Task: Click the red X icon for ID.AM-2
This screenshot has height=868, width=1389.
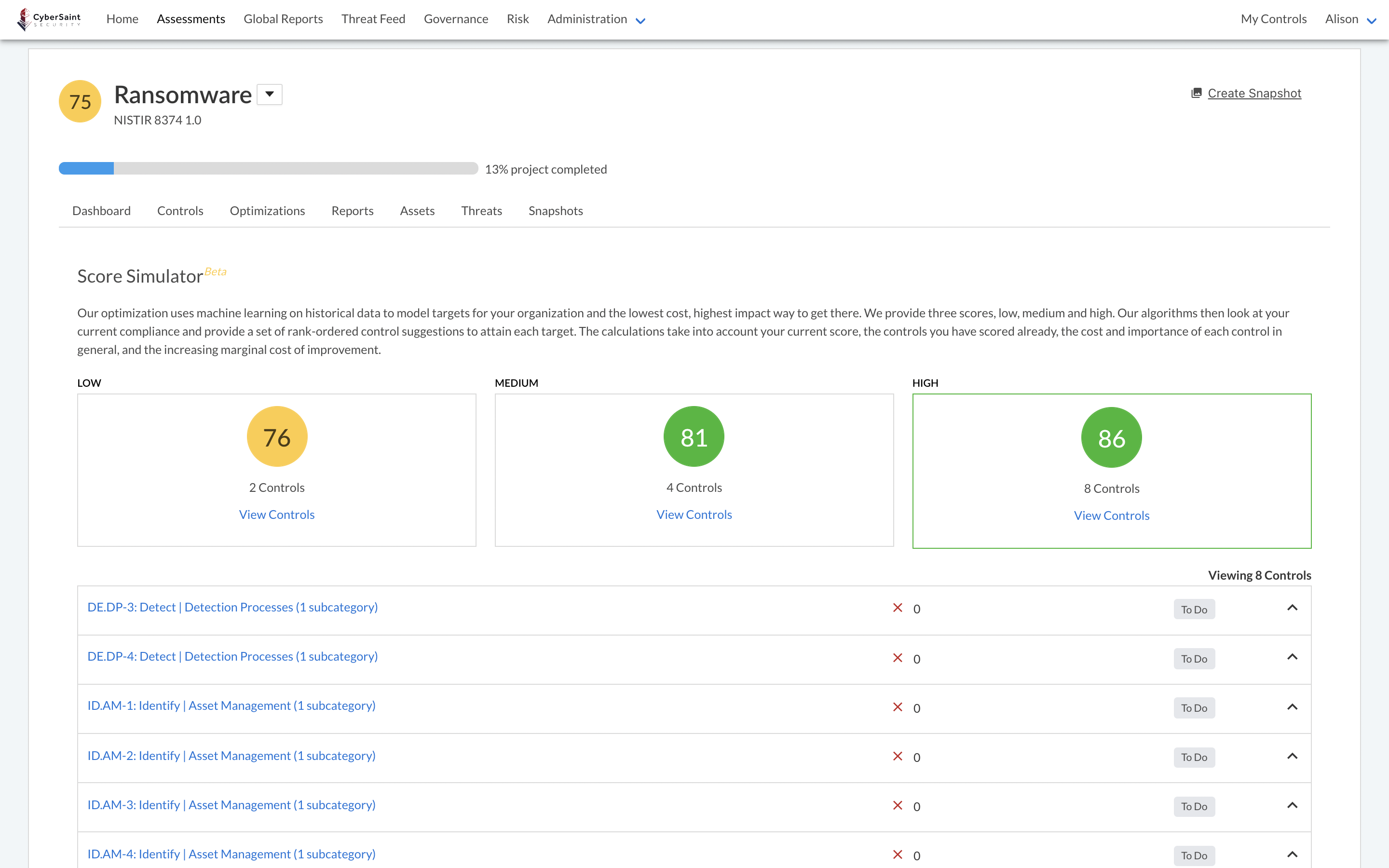Action: (x=898, y=757)
